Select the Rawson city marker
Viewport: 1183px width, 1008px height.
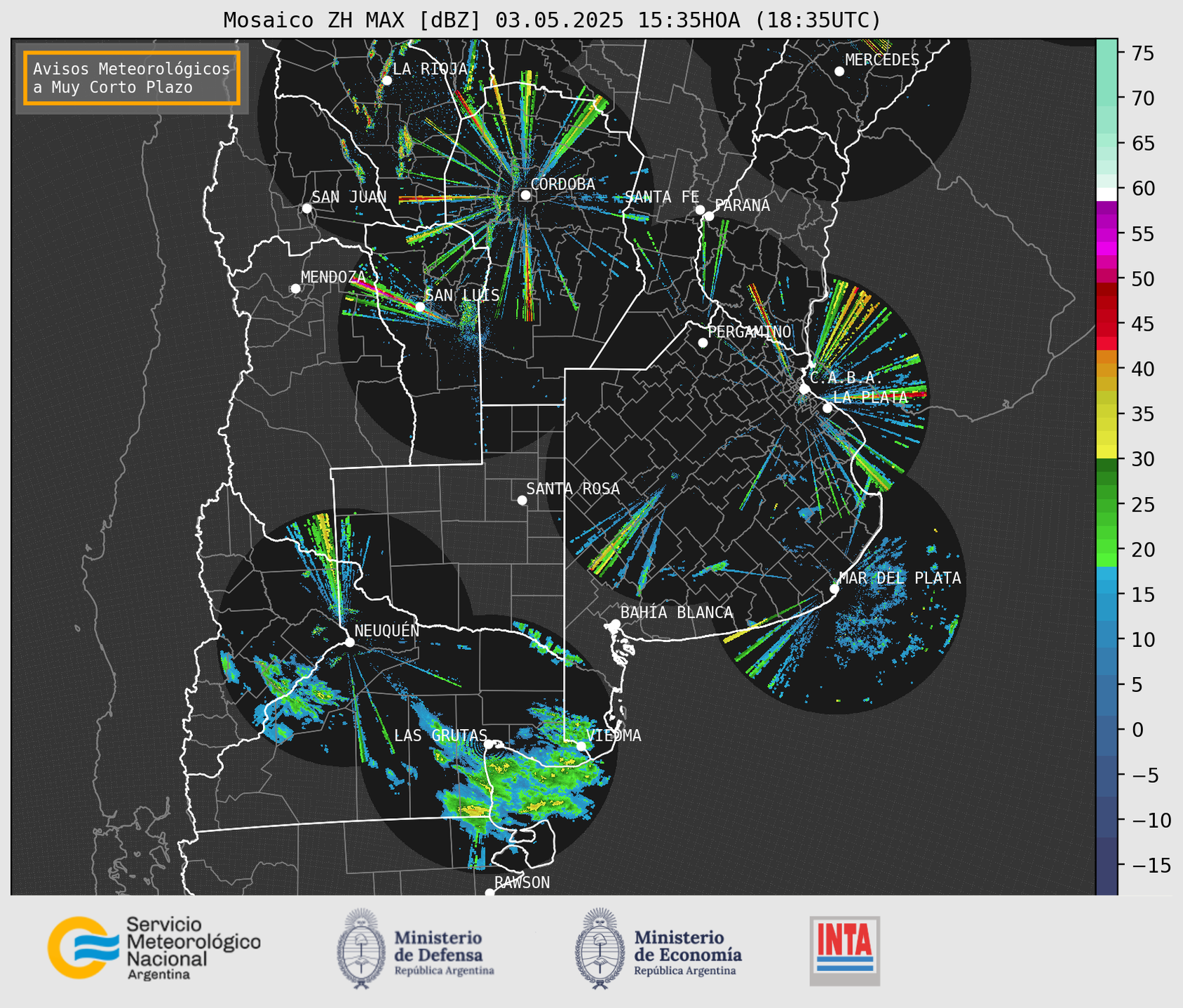[489, 892]
